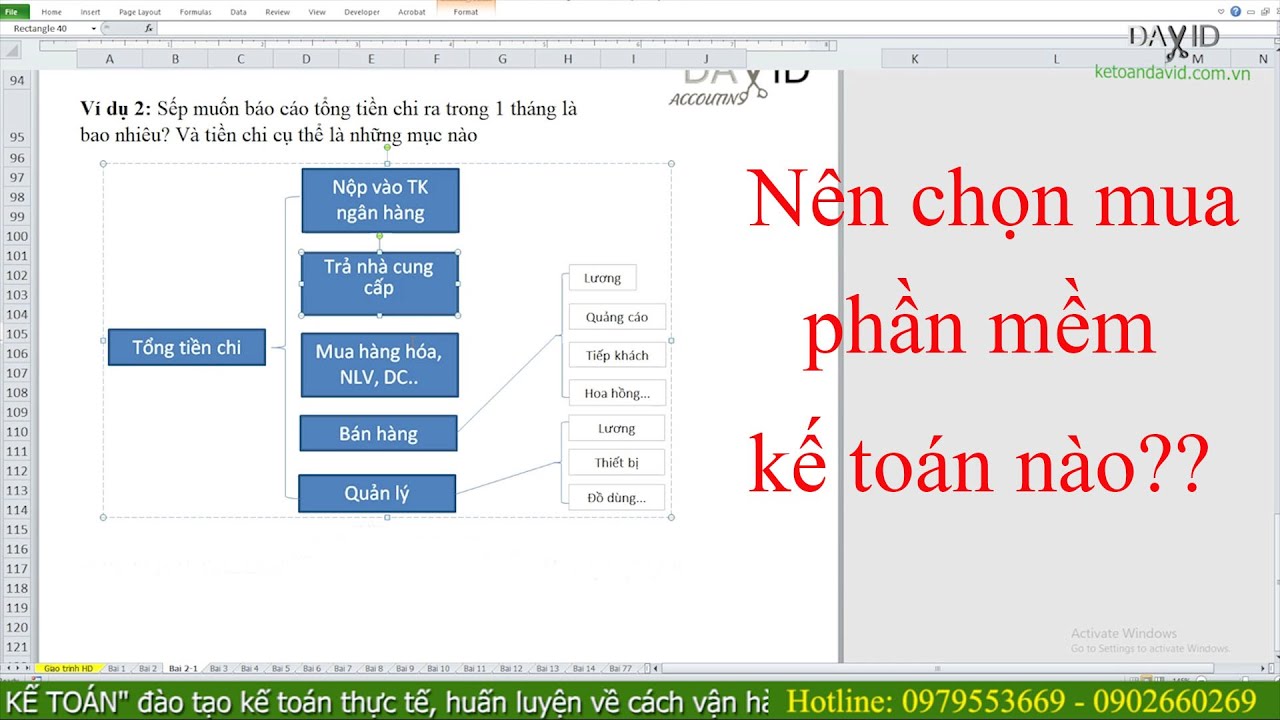This screenshot has height=720, width=1280.
Task: Select column D header
Action: pyautogui.click(x=306, y=59)
